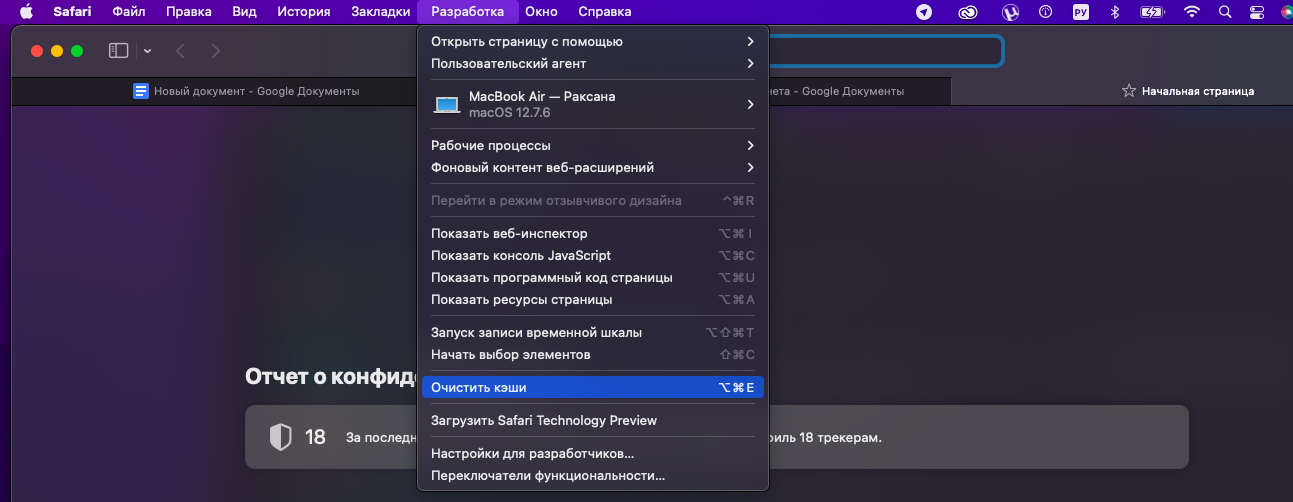1293x502 pixels.
Task: Click the Telegram menu bar icon
Action: click(x=924, y=12)
